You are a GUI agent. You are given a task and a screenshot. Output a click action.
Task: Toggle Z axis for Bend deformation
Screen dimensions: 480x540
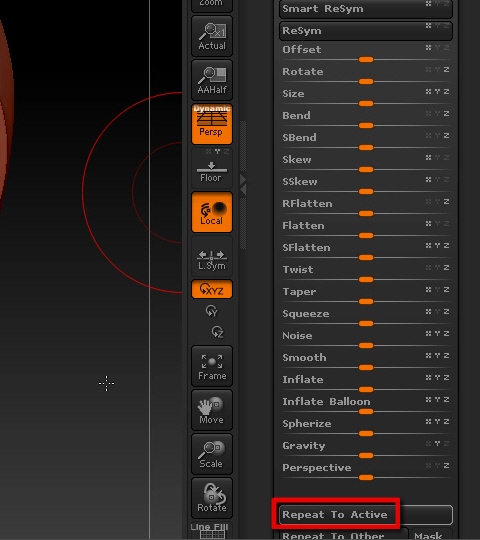click(x=446, y=114)
